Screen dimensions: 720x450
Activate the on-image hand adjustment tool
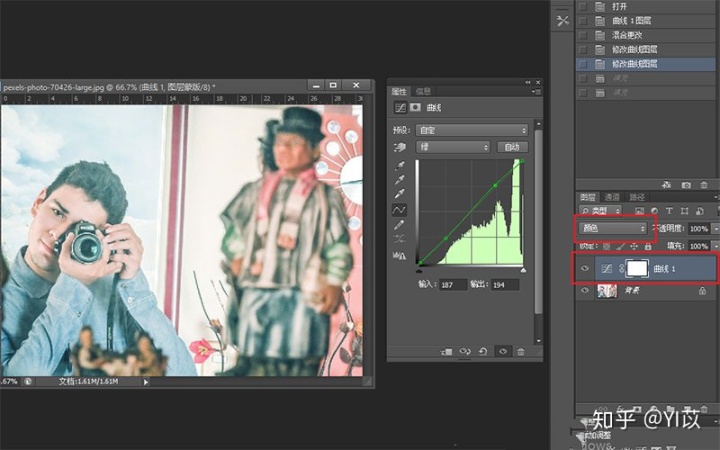tap(399, 147)
